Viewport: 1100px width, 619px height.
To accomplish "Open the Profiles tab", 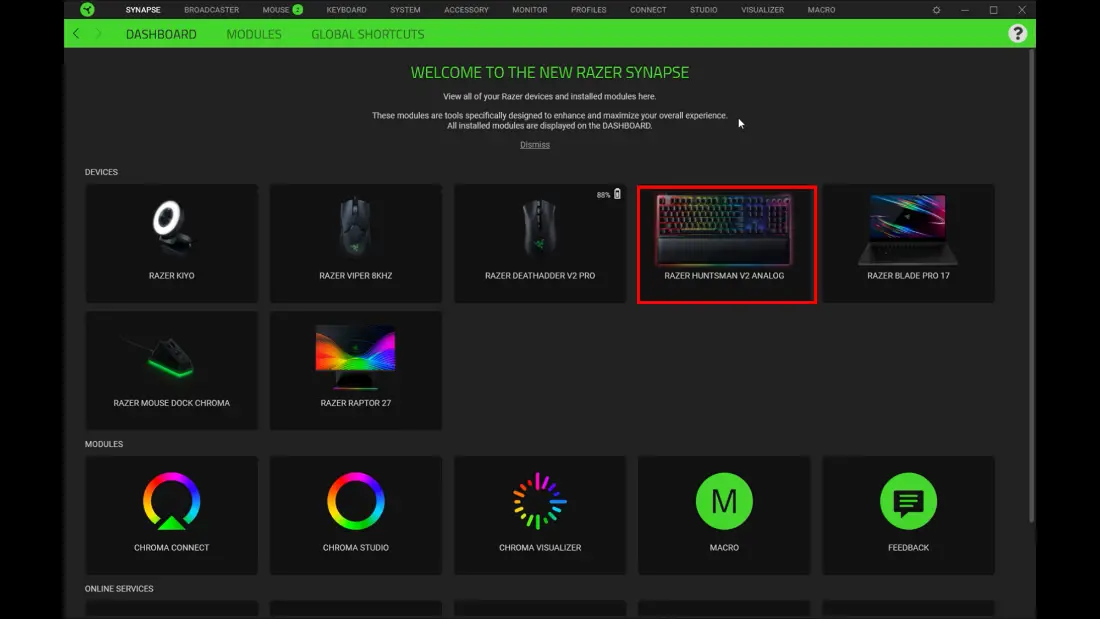I will pyautogui.click(x=589, y=10).
